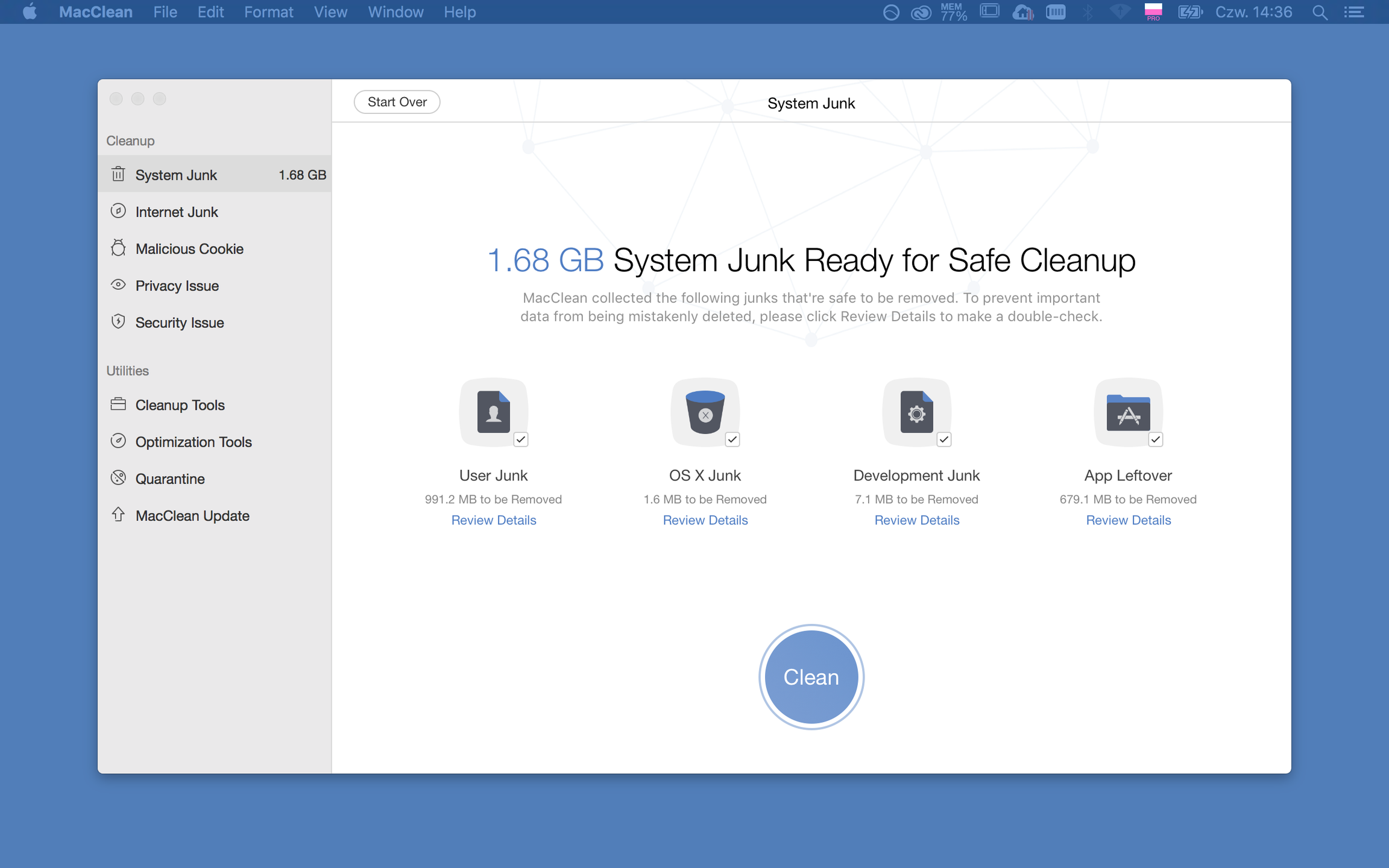Open Review Details for User Junk
This screenshot has width=1389, height=868.
click(493, 520)
